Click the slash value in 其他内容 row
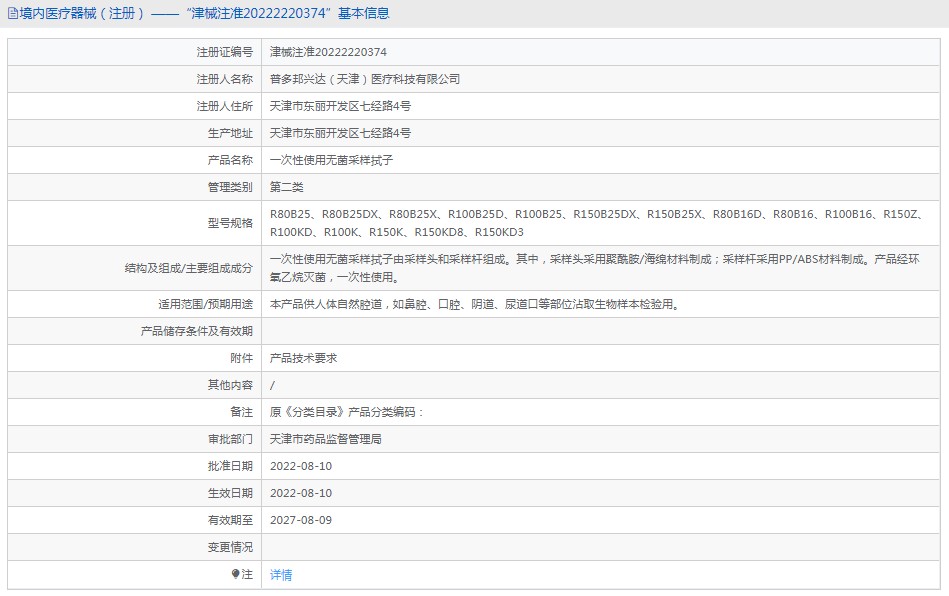This screenshot has width=949, height=596. (x=272, y=385)
